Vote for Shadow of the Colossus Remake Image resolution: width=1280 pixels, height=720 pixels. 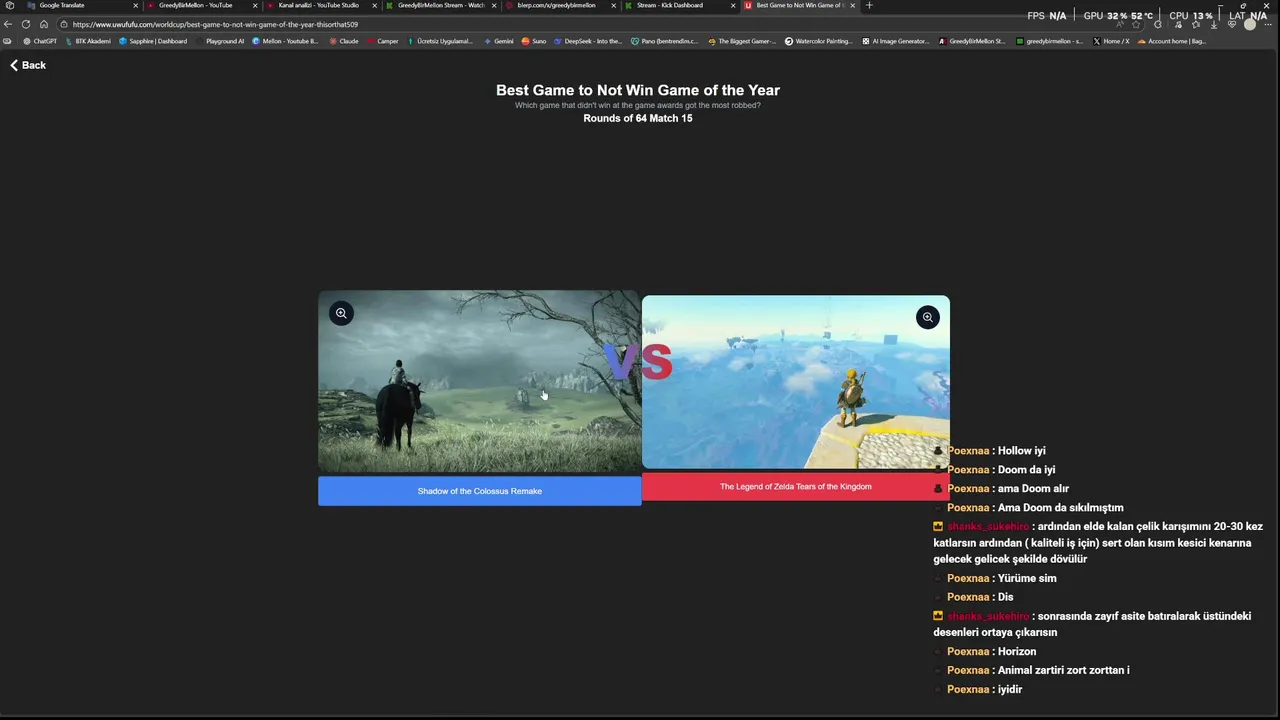click(480, 491)
